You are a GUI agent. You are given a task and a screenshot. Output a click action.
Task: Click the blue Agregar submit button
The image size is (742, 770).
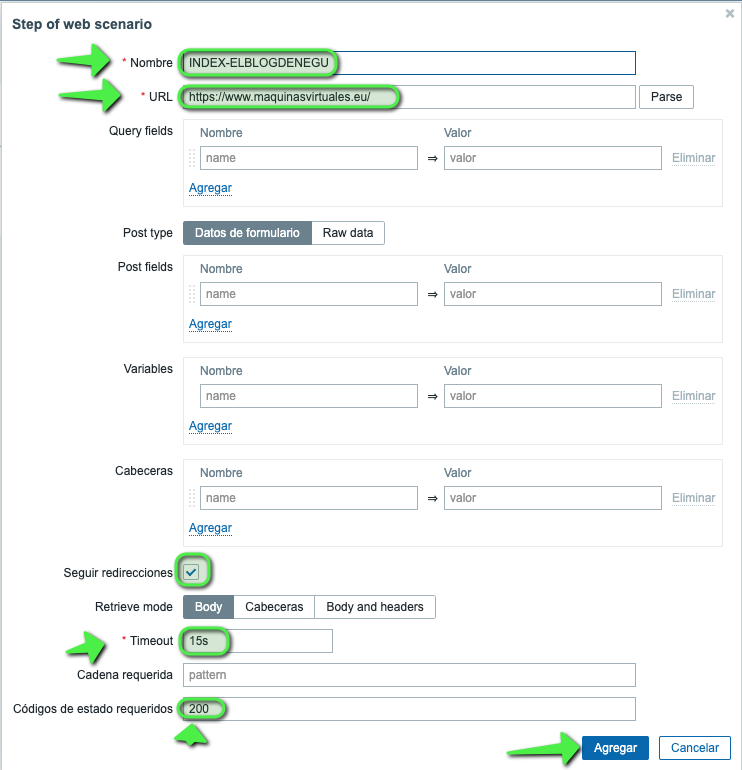(616, 748)
